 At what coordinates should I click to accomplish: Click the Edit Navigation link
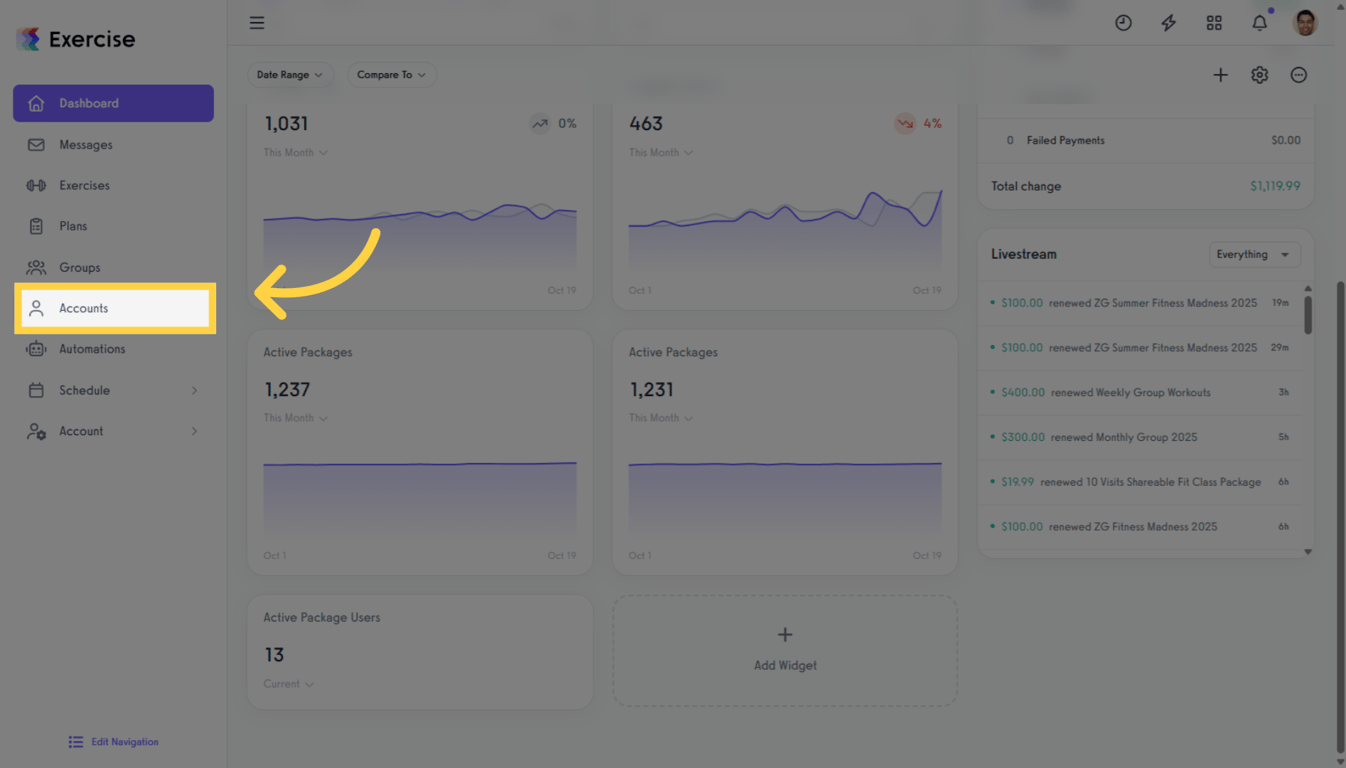point(113,741)
